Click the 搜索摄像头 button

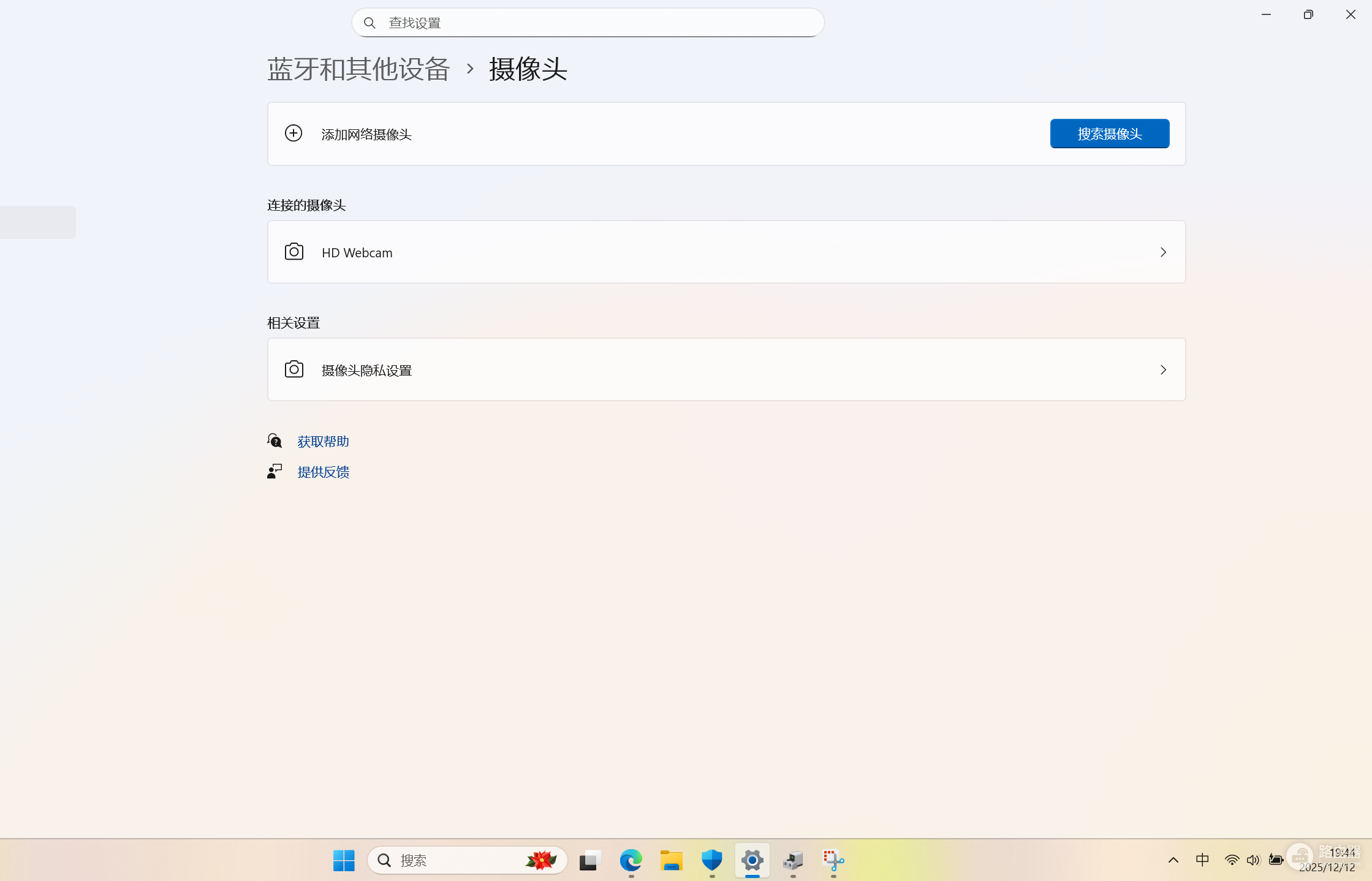coord(1109,134)
